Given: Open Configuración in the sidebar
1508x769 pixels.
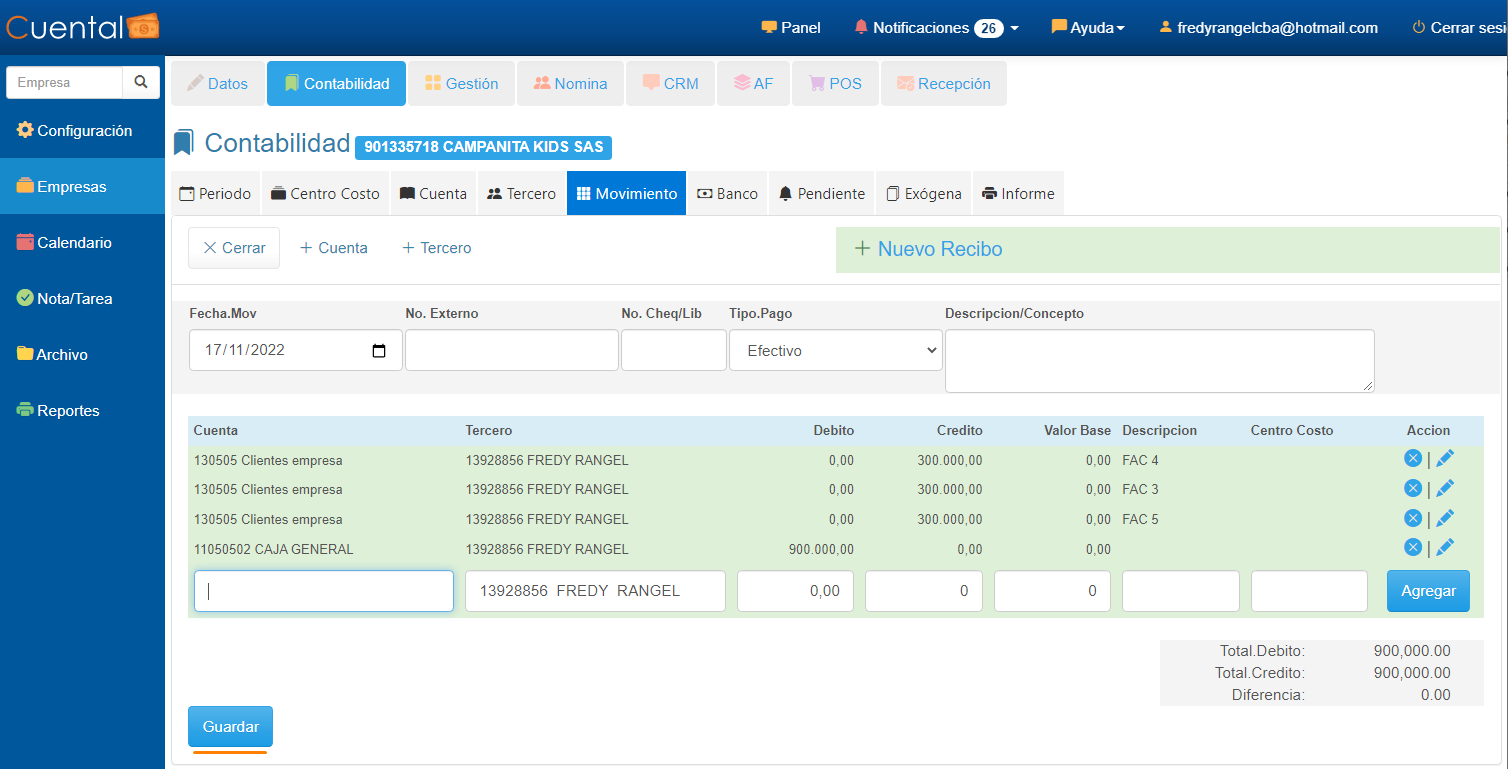Looking at the screenshot, I should point(82,131).
